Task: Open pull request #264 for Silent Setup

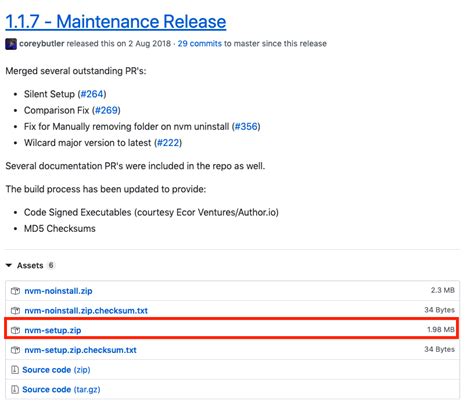Action: coord(92,94)
